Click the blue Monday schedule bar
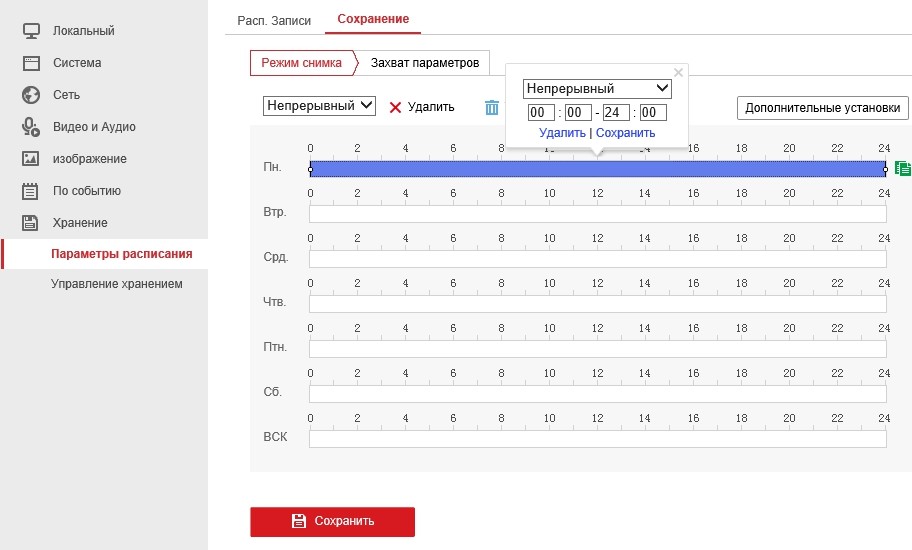 450,169
